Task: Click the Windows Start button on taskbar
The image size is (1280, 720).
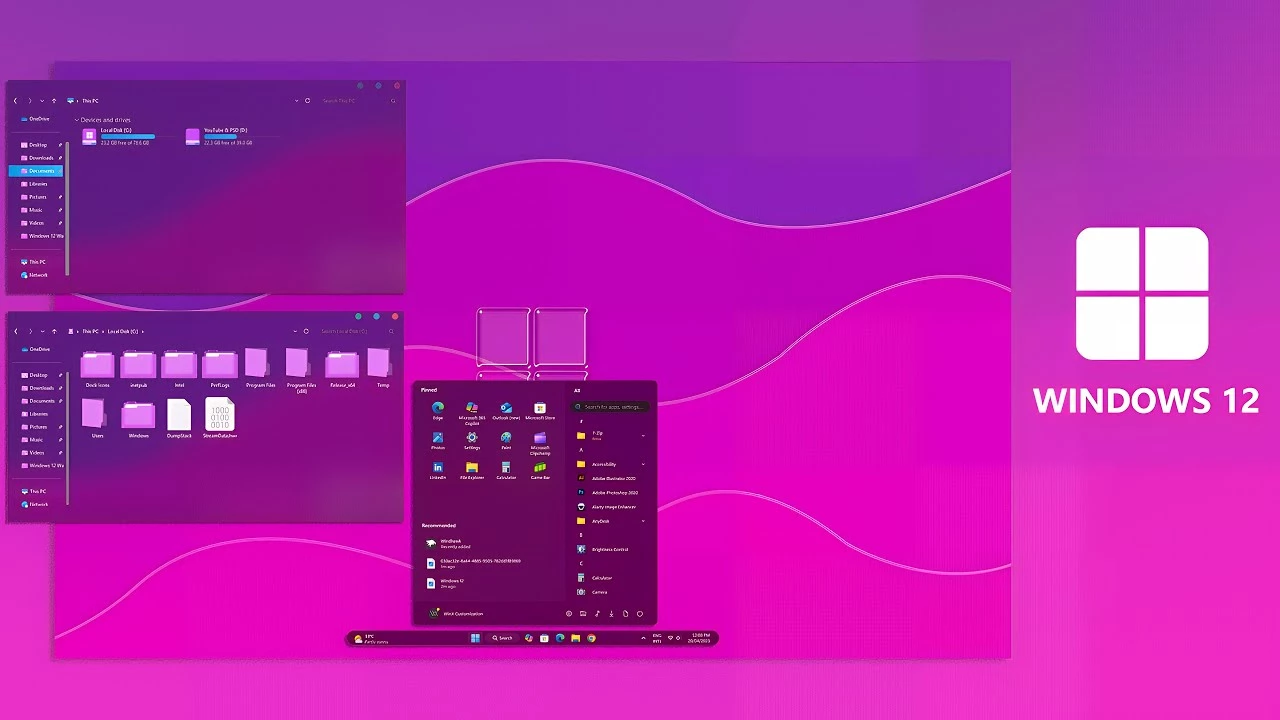Action: (x=475, y=638)
